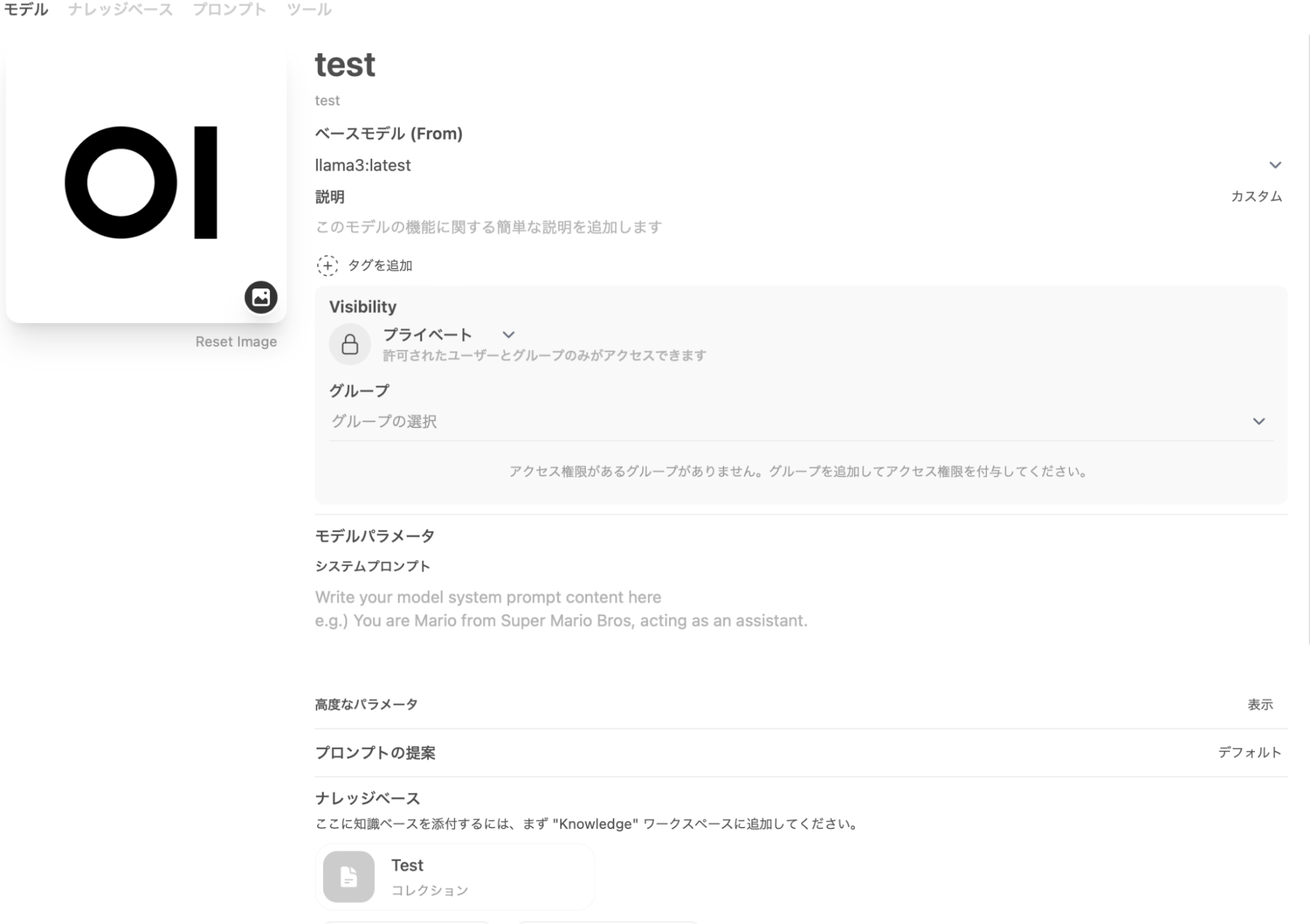The image size is (1310, 924).
Task: Expand the プライベート visibility dropdown
Action: (x=509, y=335)
